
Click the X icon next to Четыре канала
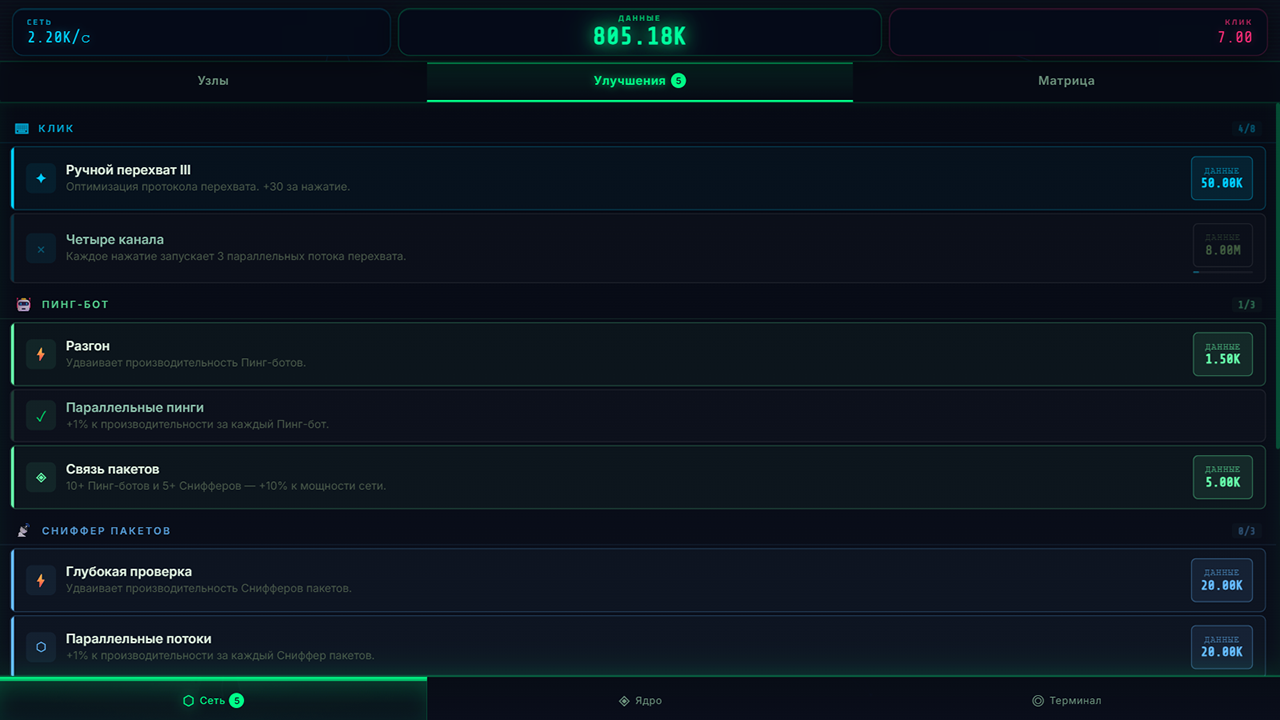coord(40,248)
